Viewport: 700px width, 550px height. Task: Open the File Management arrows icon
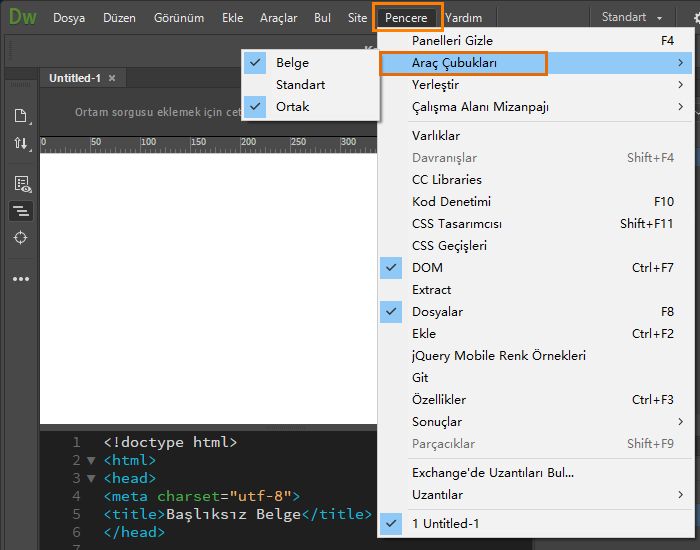(20, 143)
